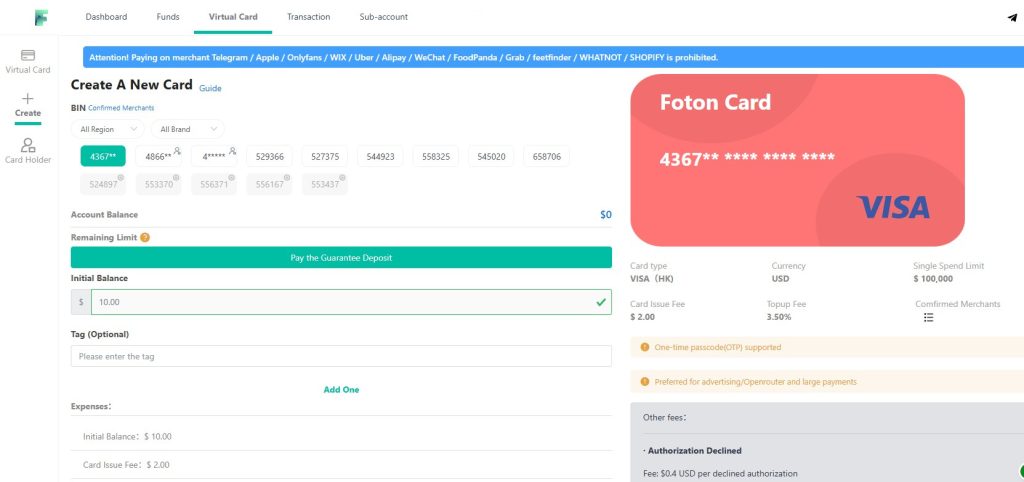Open the Sub-account tab
Screen dimensions: 1024x482
pyautogui.click(x=383, y=17)
